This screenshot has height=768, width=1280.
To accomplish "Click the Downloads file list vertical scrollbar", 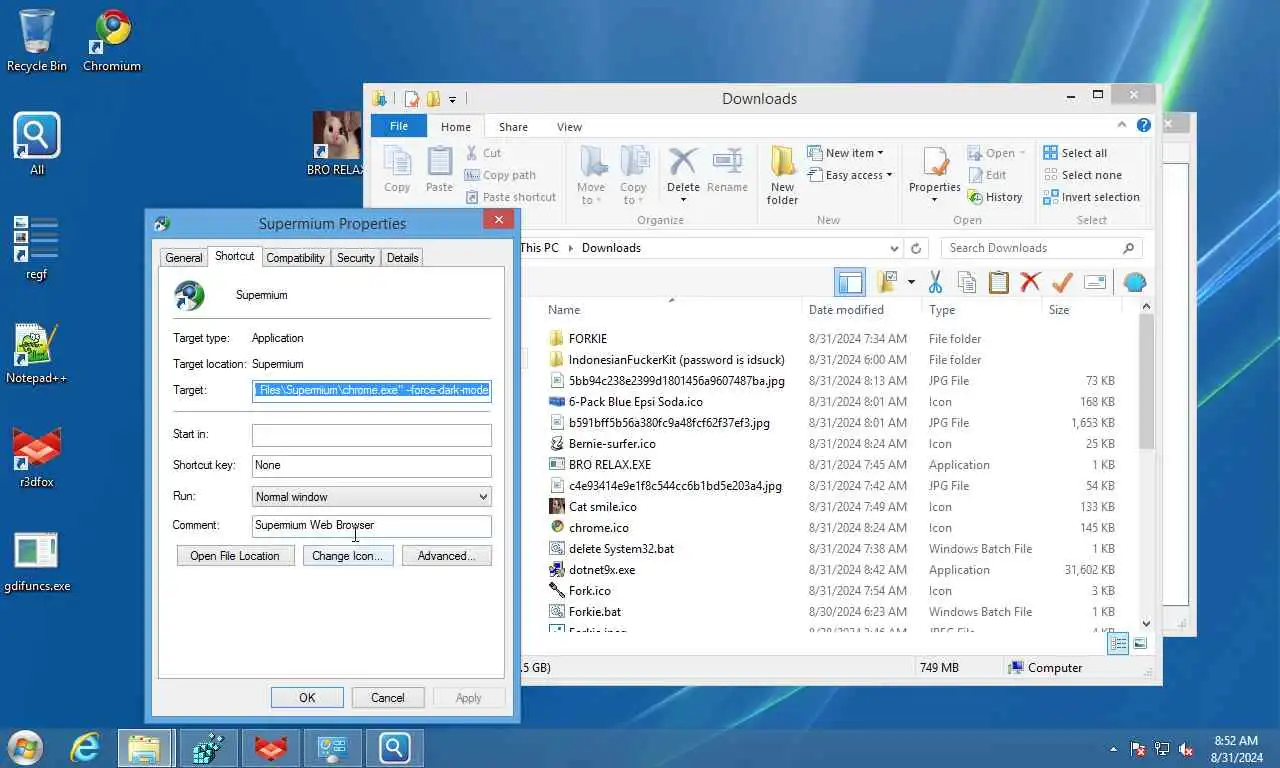I will click(1146, 380).
